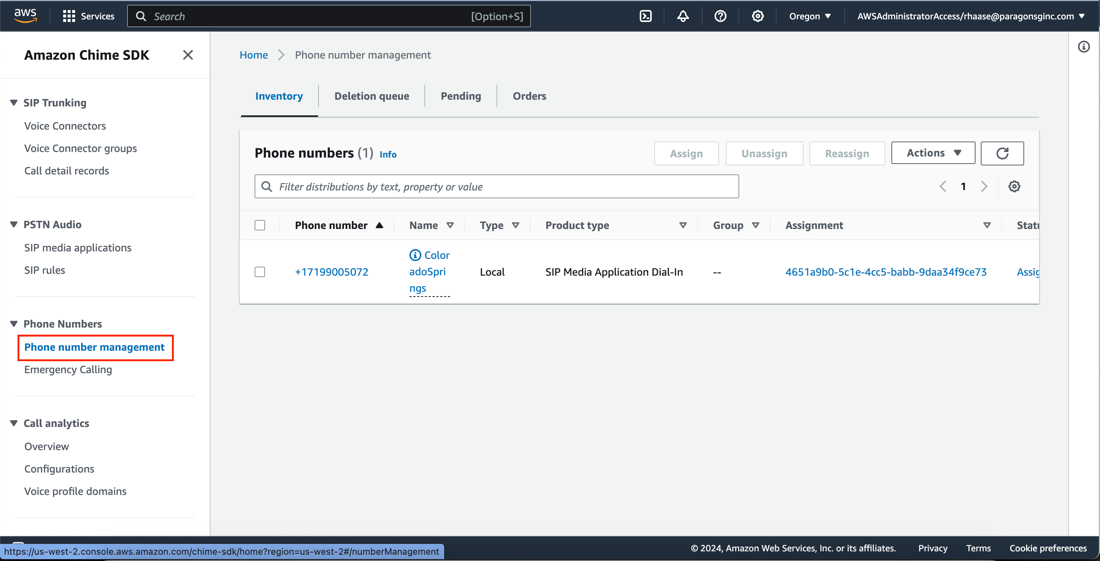
Task: Open the Services grid menu
Action: pos(88,16)
